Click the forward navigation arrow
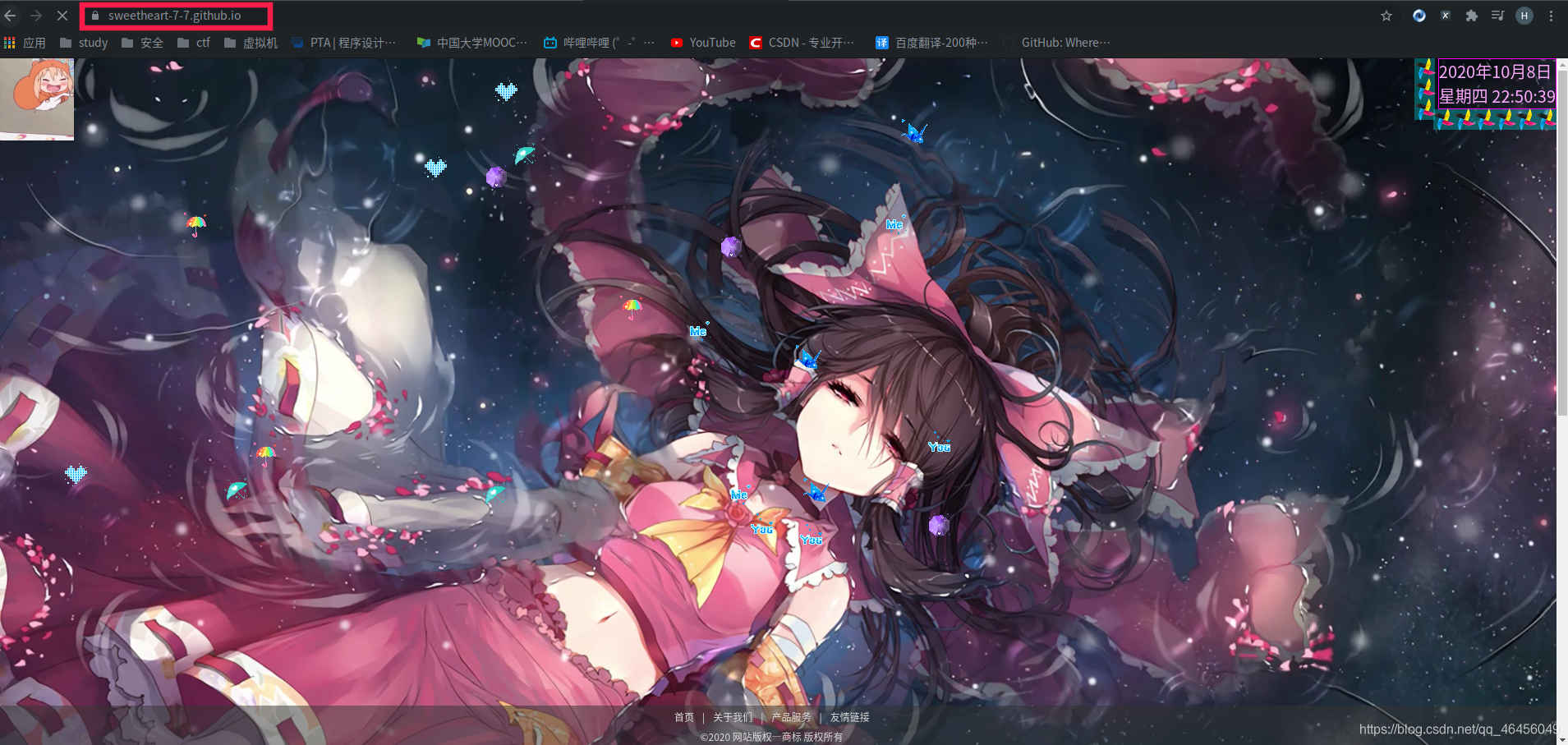Viewport: 1568px width, 745px height. [36, 16]
